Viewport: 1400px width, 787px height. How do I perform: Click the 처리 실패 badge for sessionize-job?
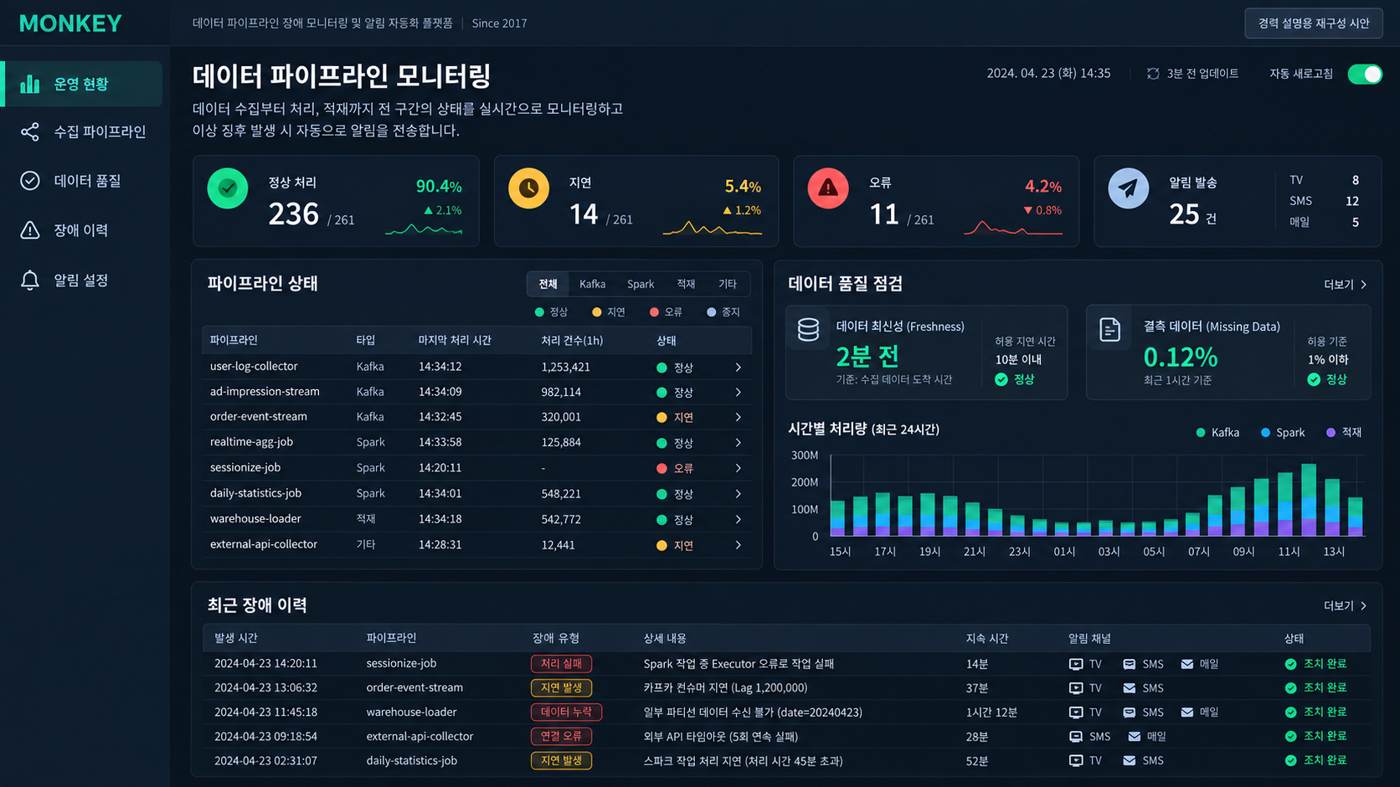coord(561,664)
